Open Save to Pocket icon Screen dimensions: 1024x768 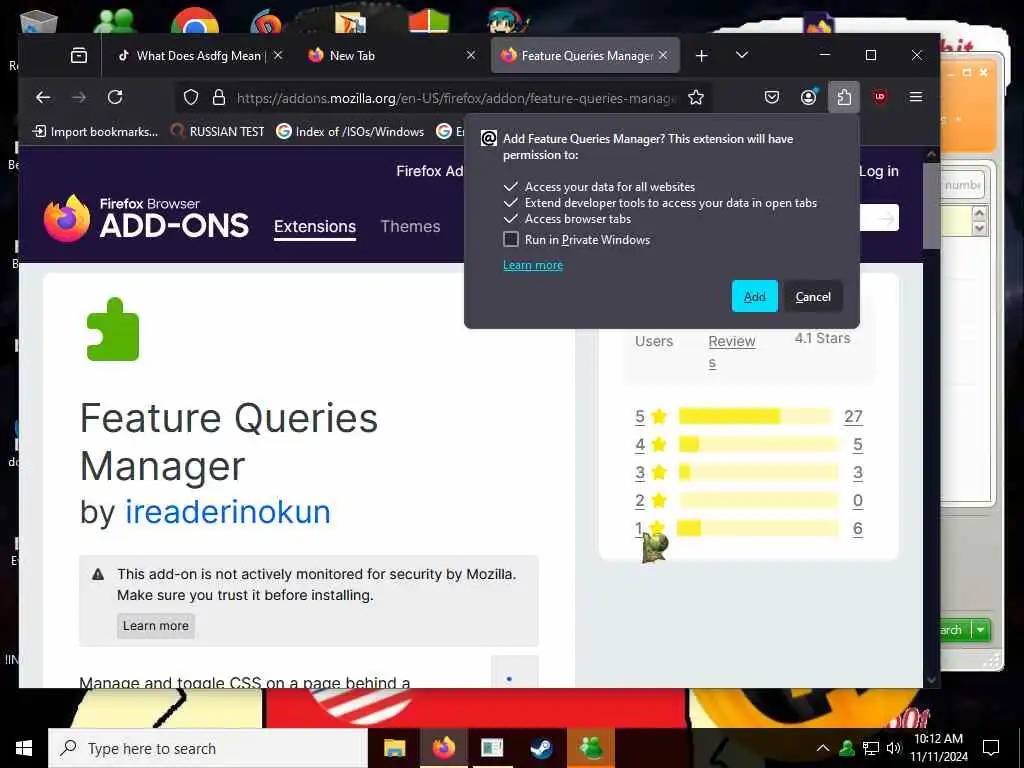coord(772,97)
